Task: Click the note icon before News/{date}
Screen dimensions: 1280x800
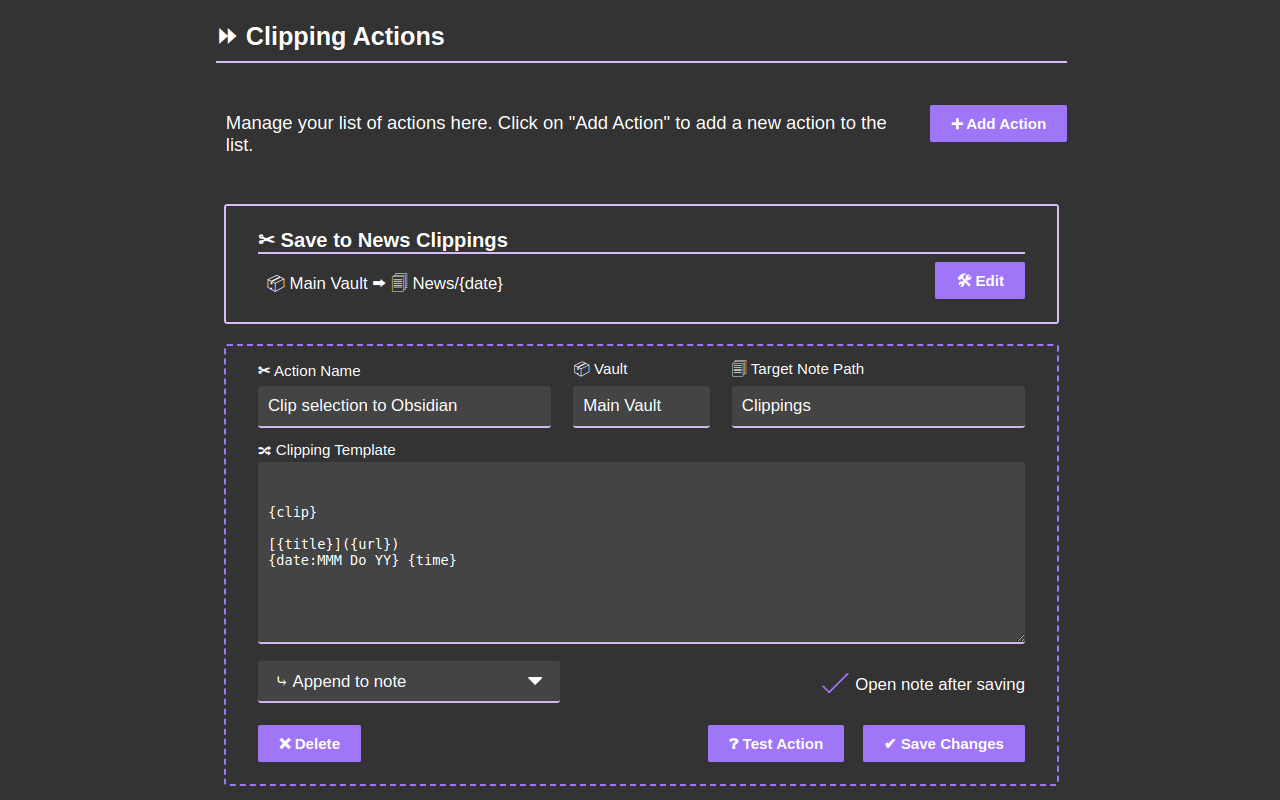Action: point(399,283)
